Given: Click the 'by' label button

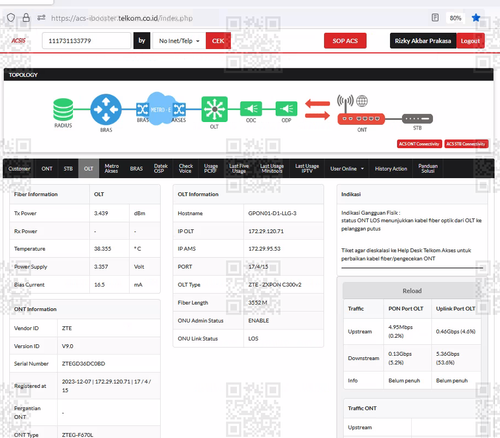Looking at the screenshot, I should click(x=142, y=41).
